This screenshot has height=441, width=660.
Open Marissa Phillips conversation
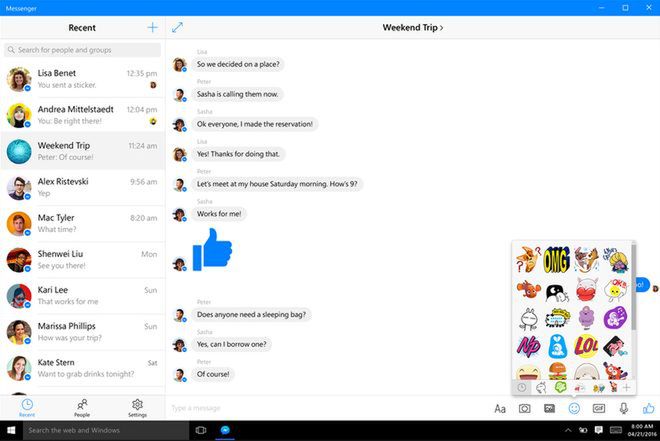click(x=82, y=332)
